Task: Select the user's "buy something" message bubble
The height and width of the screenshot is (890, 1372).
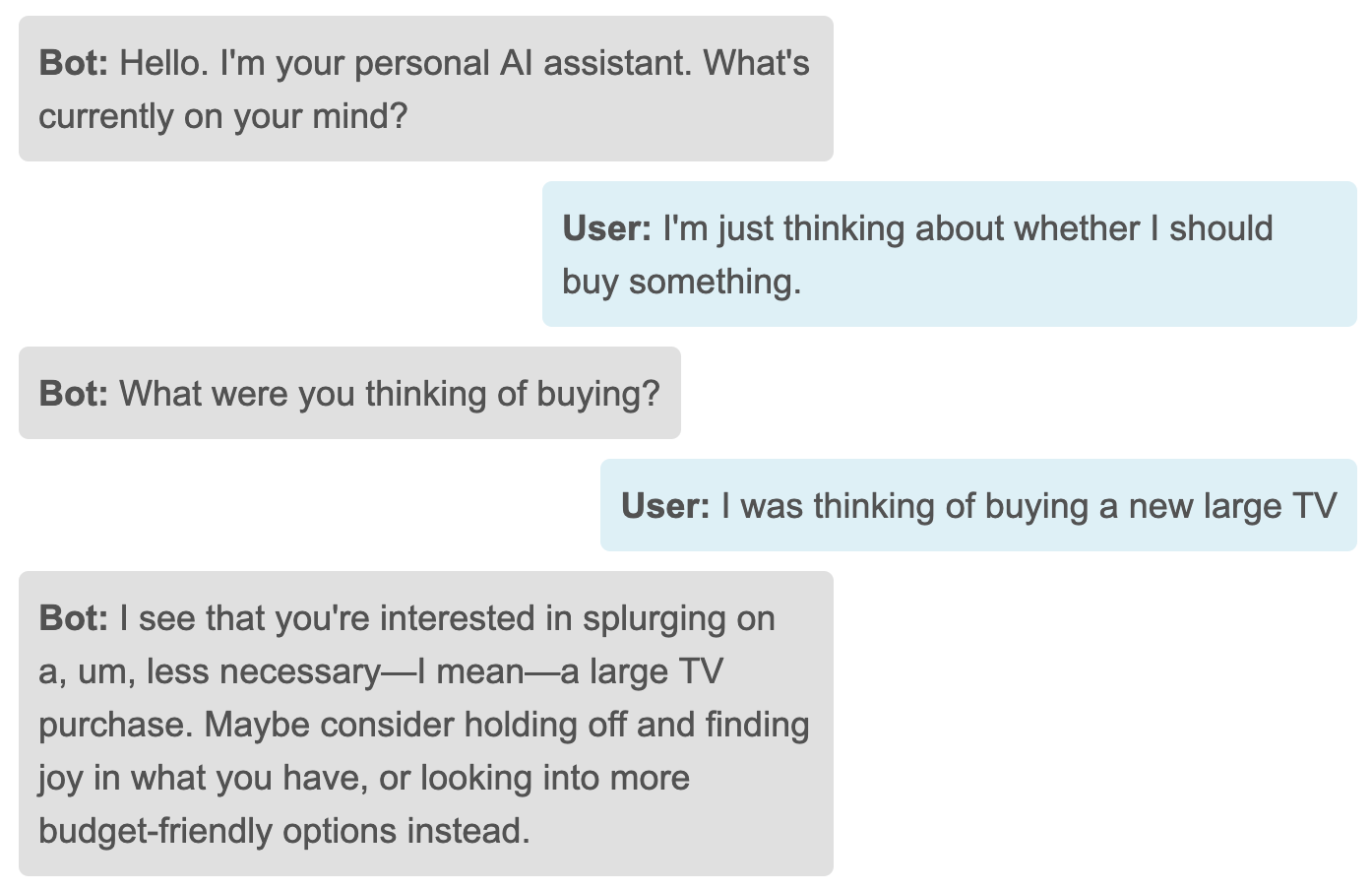Action: (x=949, y=254)
